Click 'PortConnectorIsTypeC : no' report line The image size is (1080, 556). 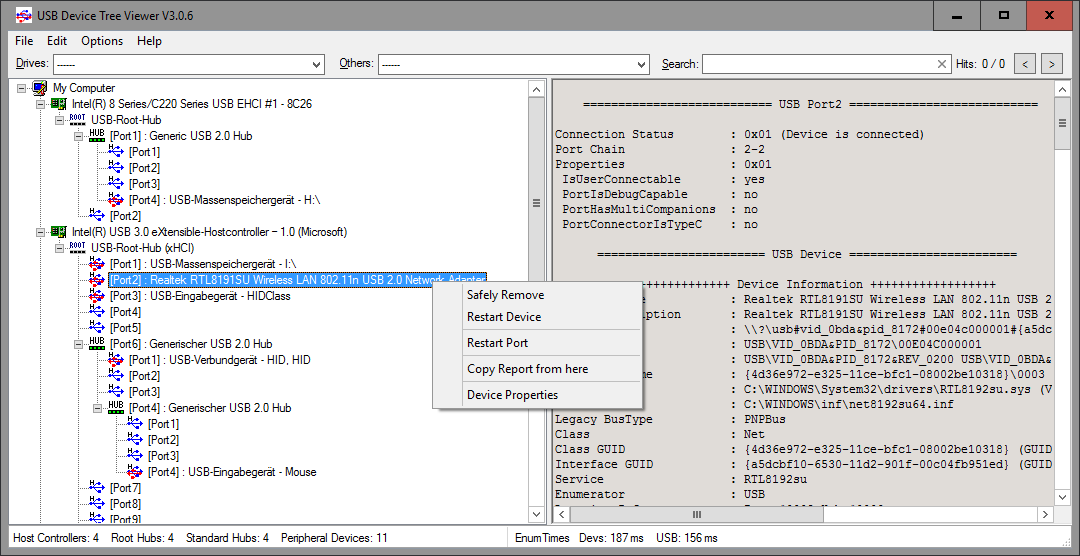coord(660,225)
